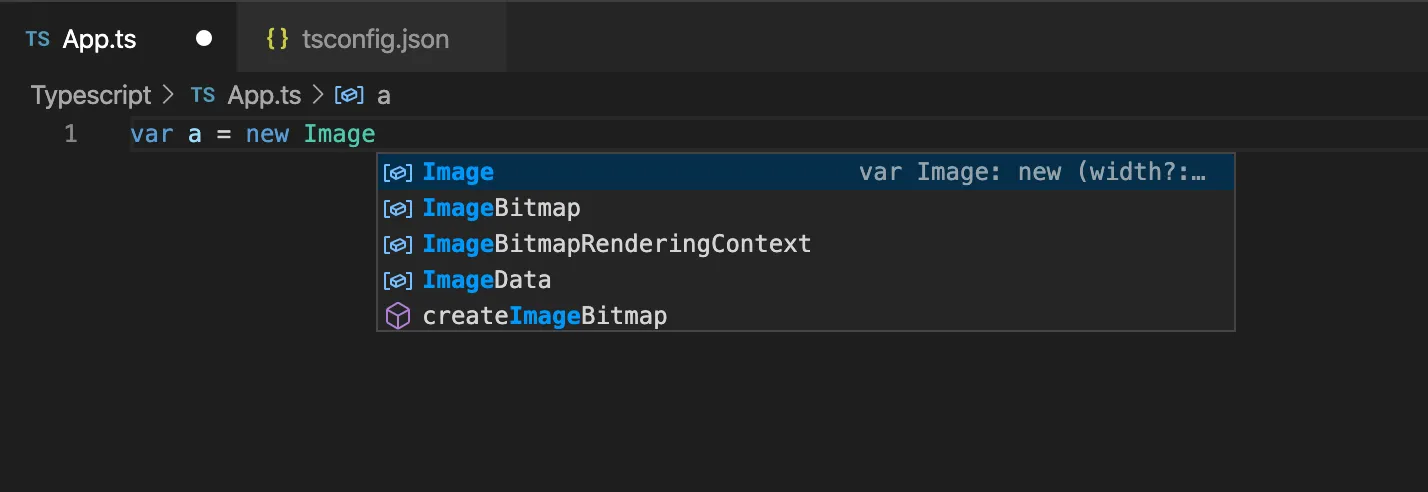Image resolution: width=1428 pixels, height=492 pixels.
Task: Click the purple cube icon beside createImageBitmap
Action: point(398,316)
